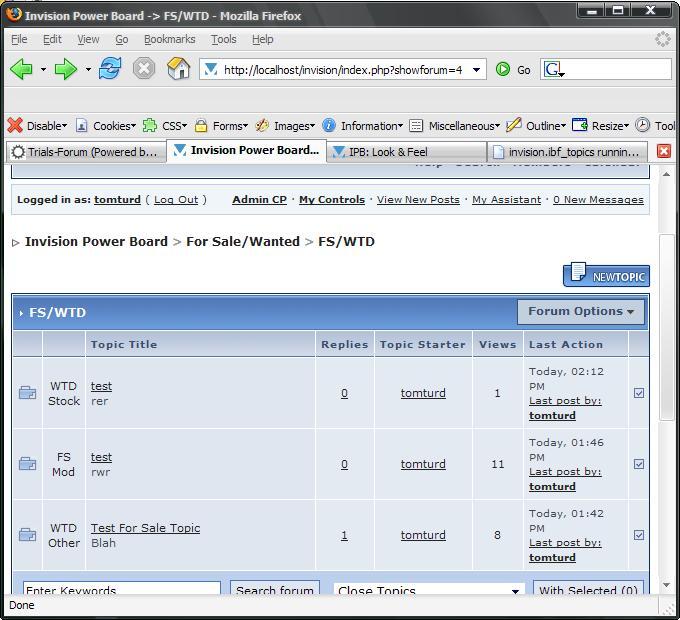Image resolution: width=680 pixels, height=620 pixels.
Task: Open the My Assistant link
Action: (507, 199)
